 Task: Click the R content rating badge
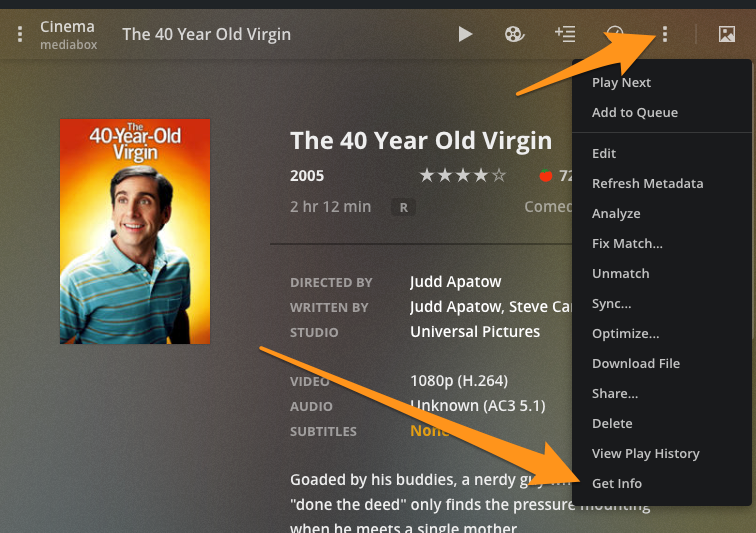(404, 207)
